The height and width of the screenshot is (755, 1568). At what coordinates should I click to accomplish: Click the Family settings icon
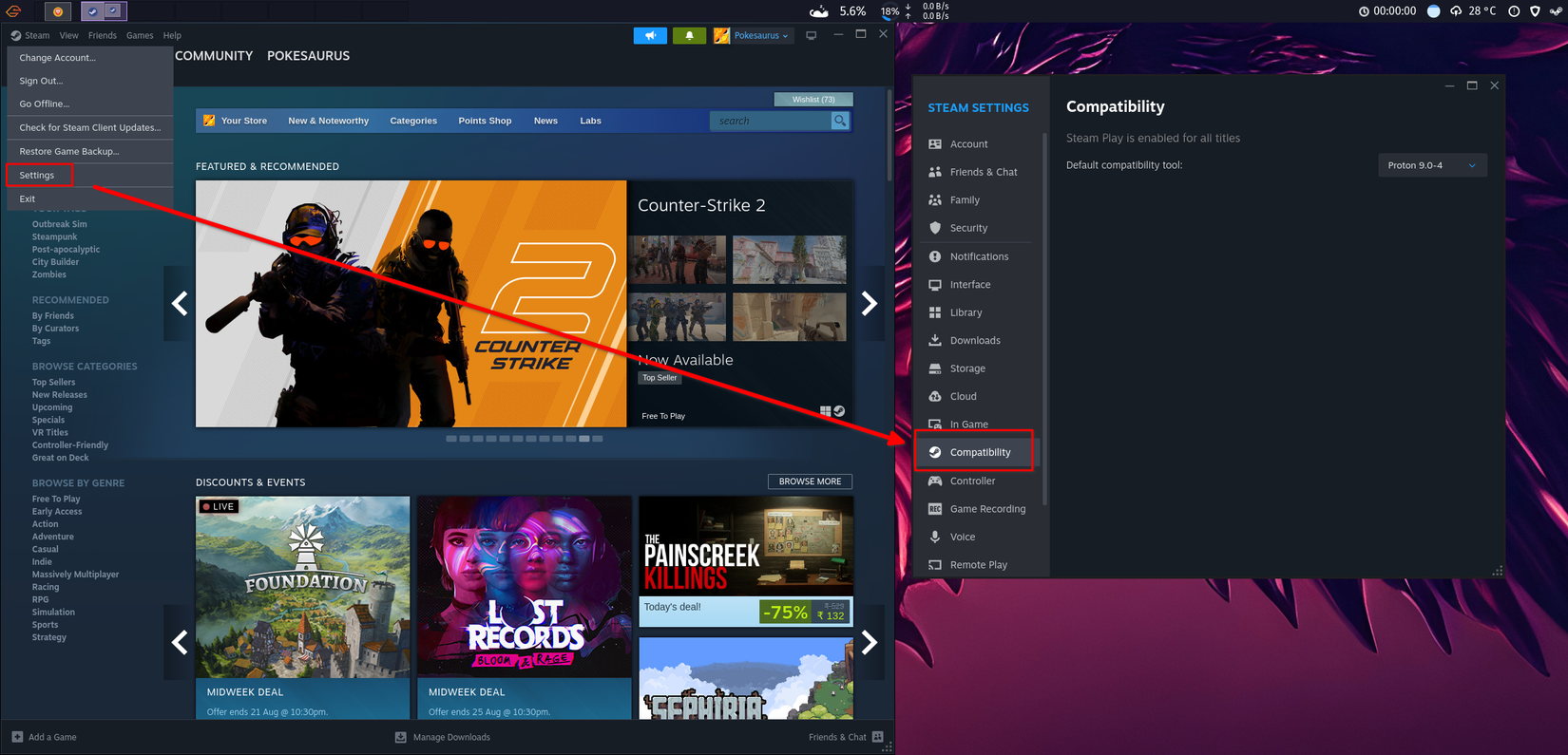[x=935, y=200]
